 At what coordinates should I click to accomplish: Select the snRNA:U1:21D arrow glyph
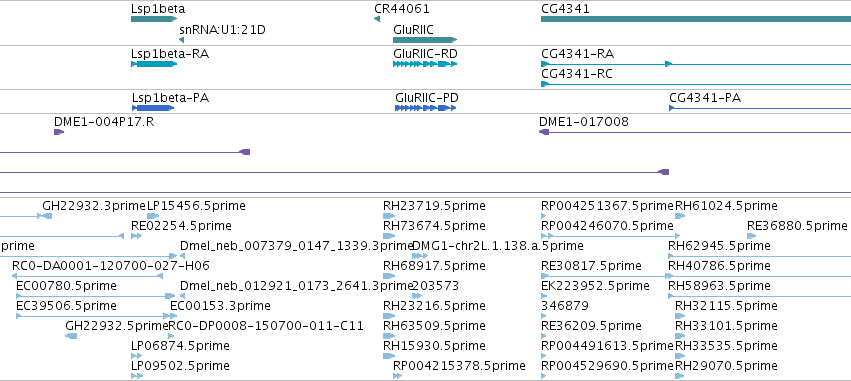(181, 40)
